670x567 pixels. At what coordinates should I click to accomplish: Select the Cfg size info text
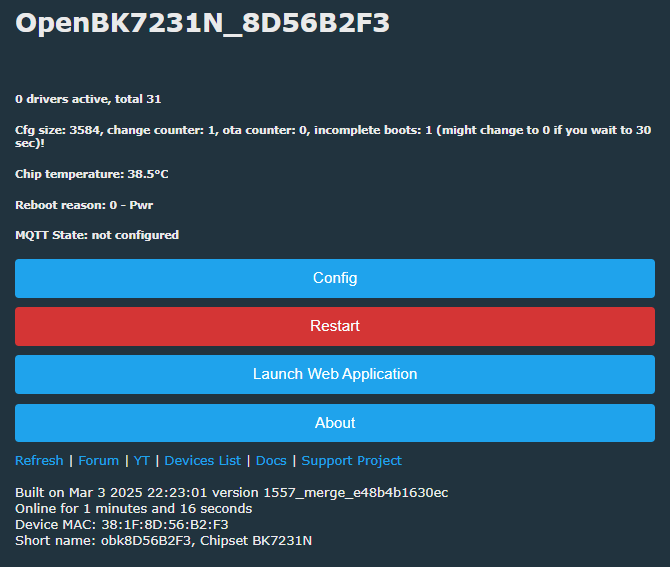(x=333, y=136)
